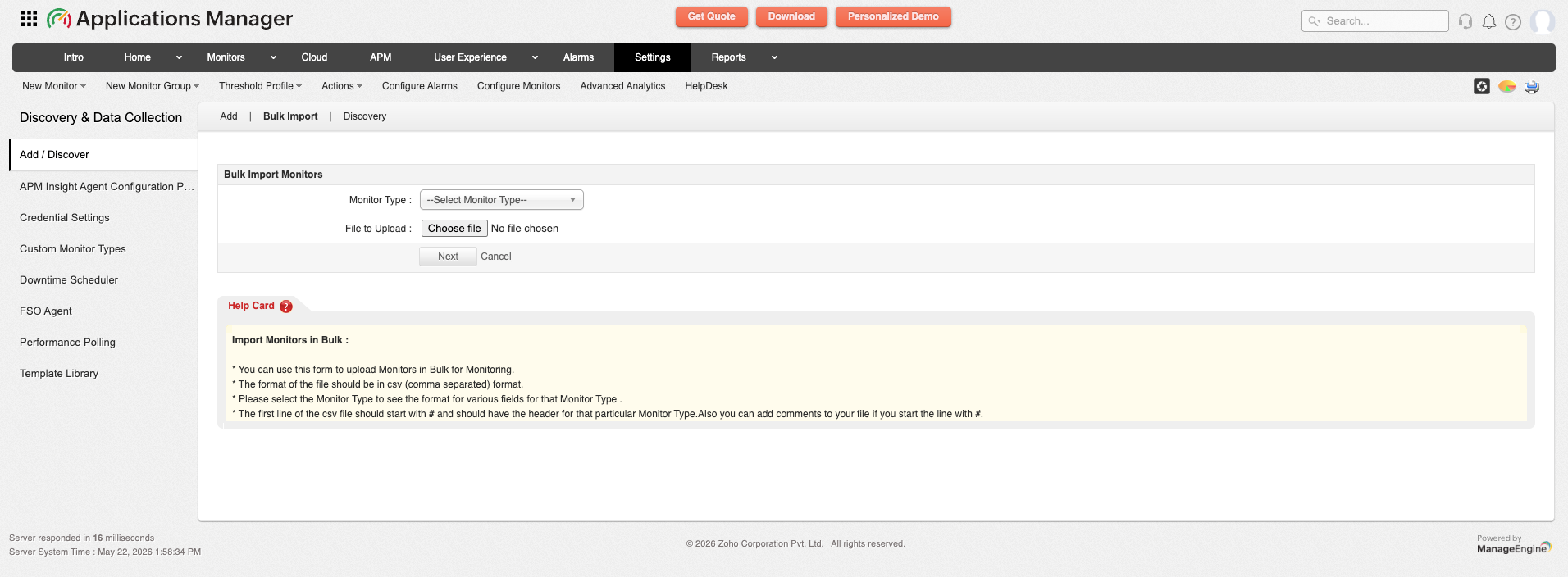Go to the Intro tab
The image size is (1568, 577).
point(74,57)
